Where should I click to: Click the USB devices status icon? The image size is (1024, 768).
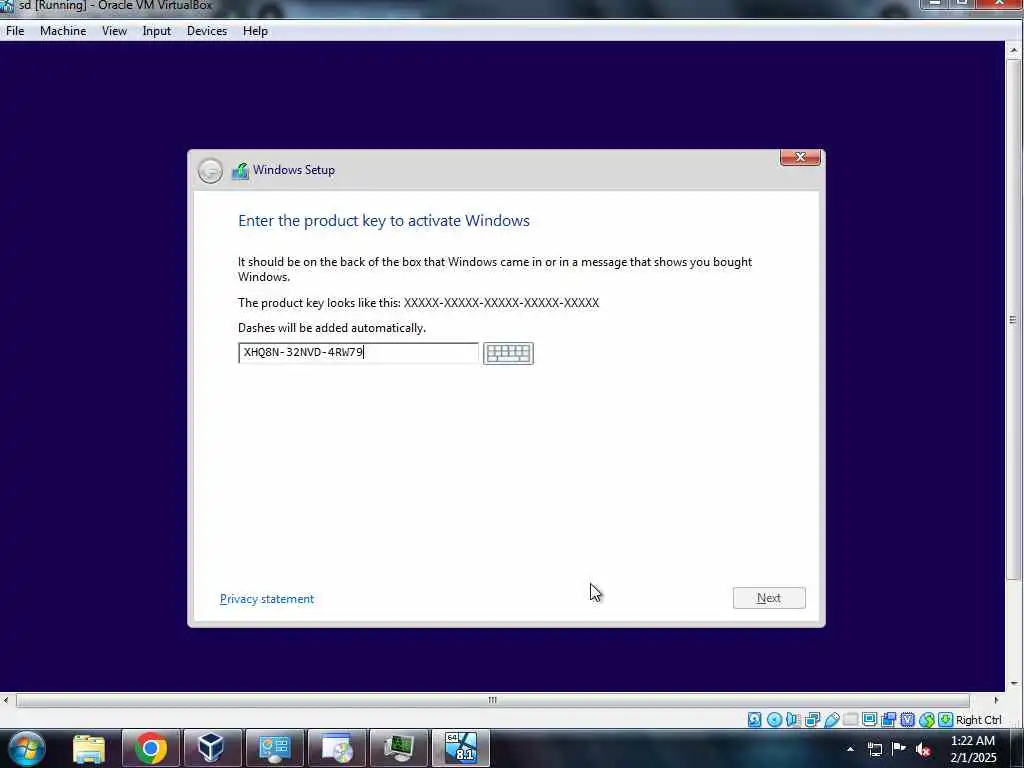(832, 720)
